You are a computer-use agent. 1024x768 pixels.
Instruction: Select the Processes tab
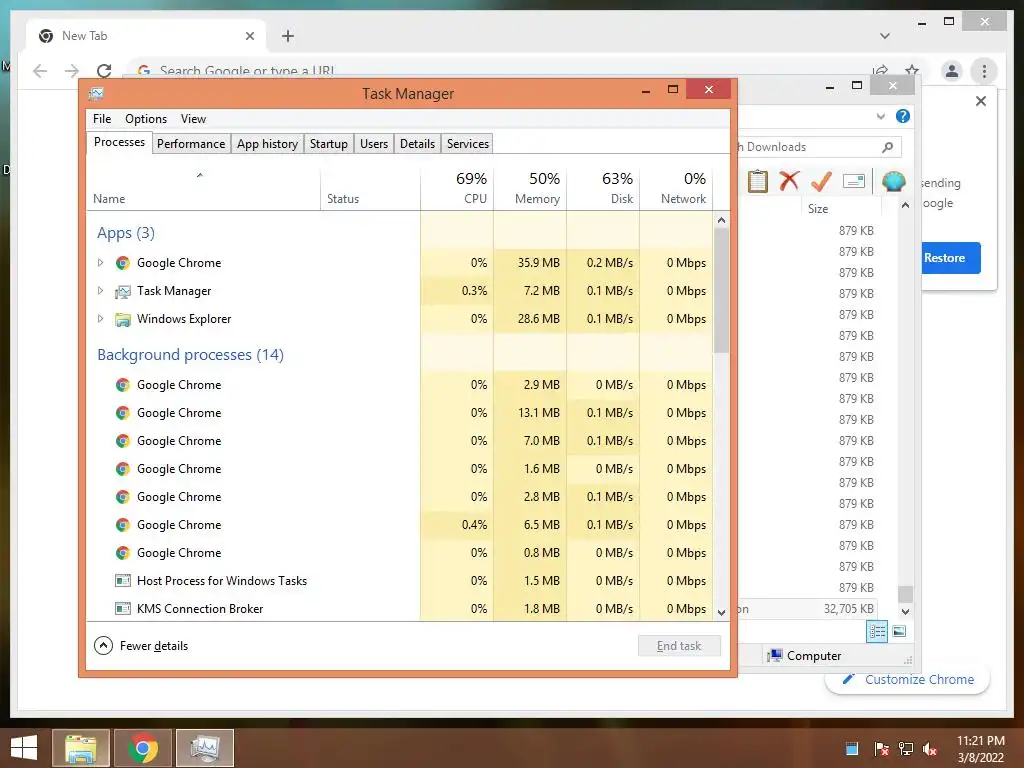pyautogui.click(x=119, y=142)
